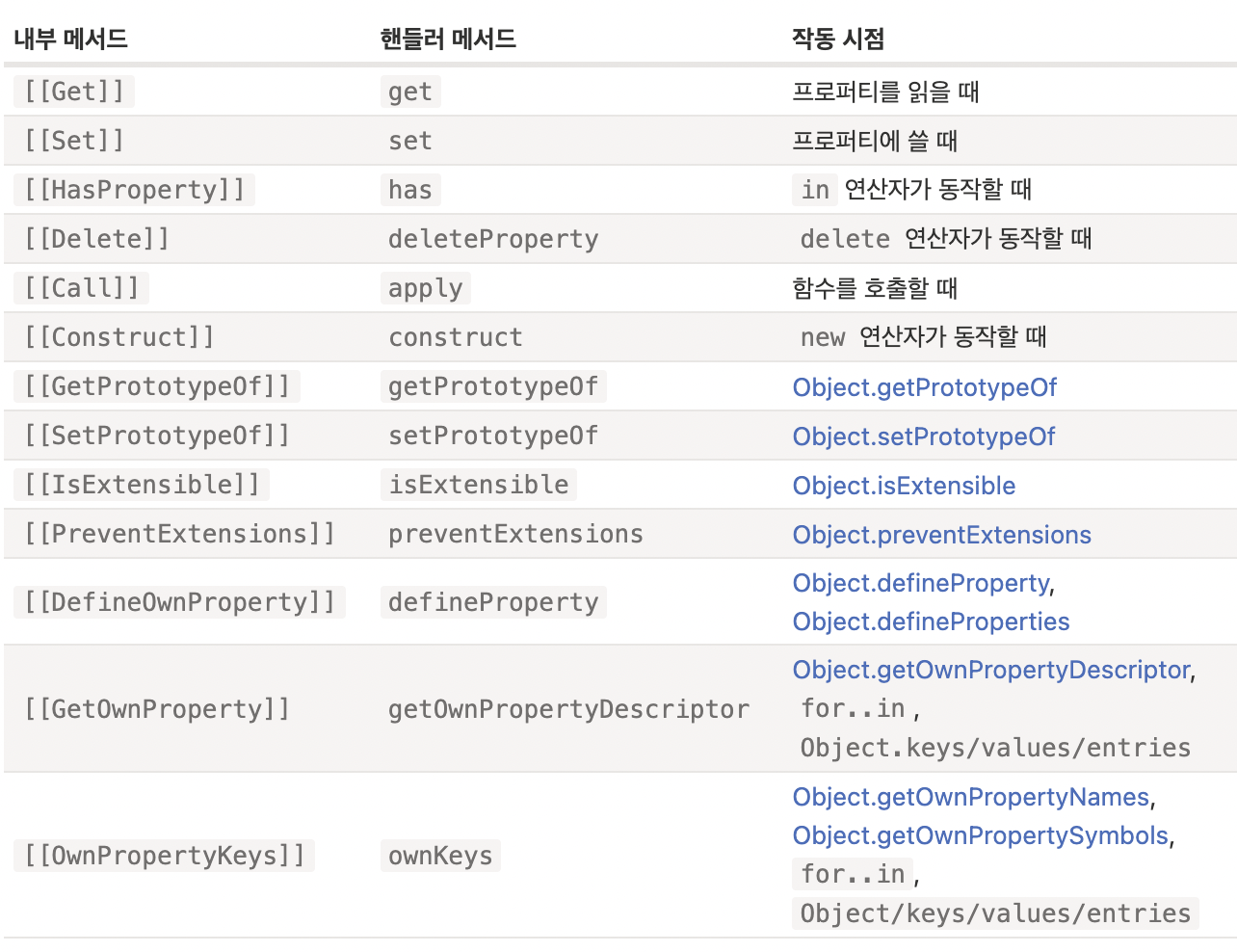Click the [[IsExtensible]] cell

click(x=142, y=485)
